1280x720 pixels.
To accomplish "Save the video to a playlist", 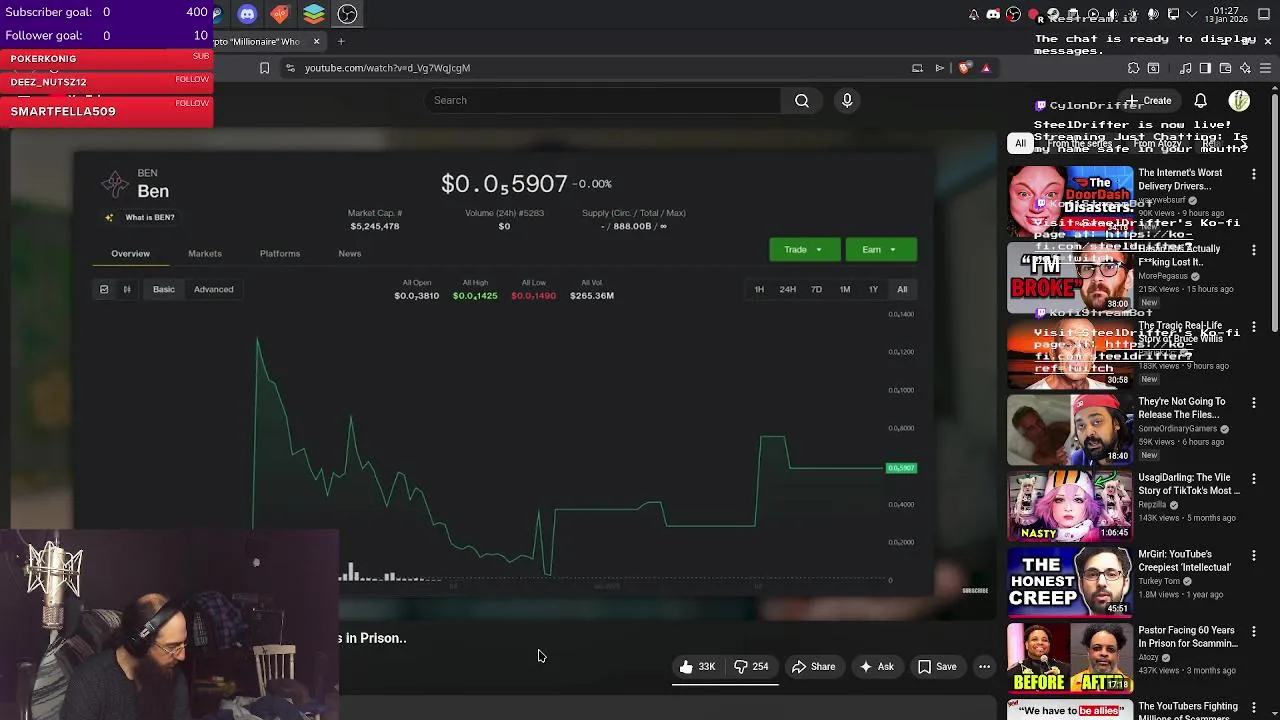I will [x=937, y=667].
